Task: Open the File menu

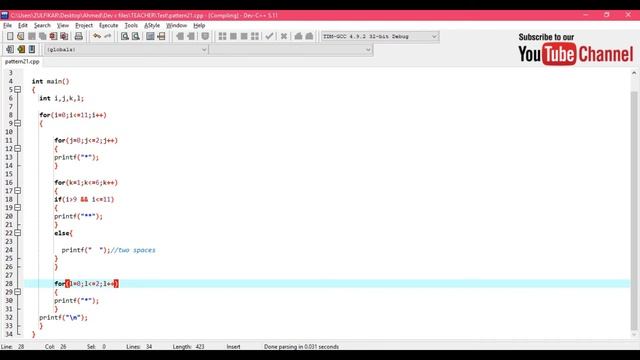Action: point(7,25)
